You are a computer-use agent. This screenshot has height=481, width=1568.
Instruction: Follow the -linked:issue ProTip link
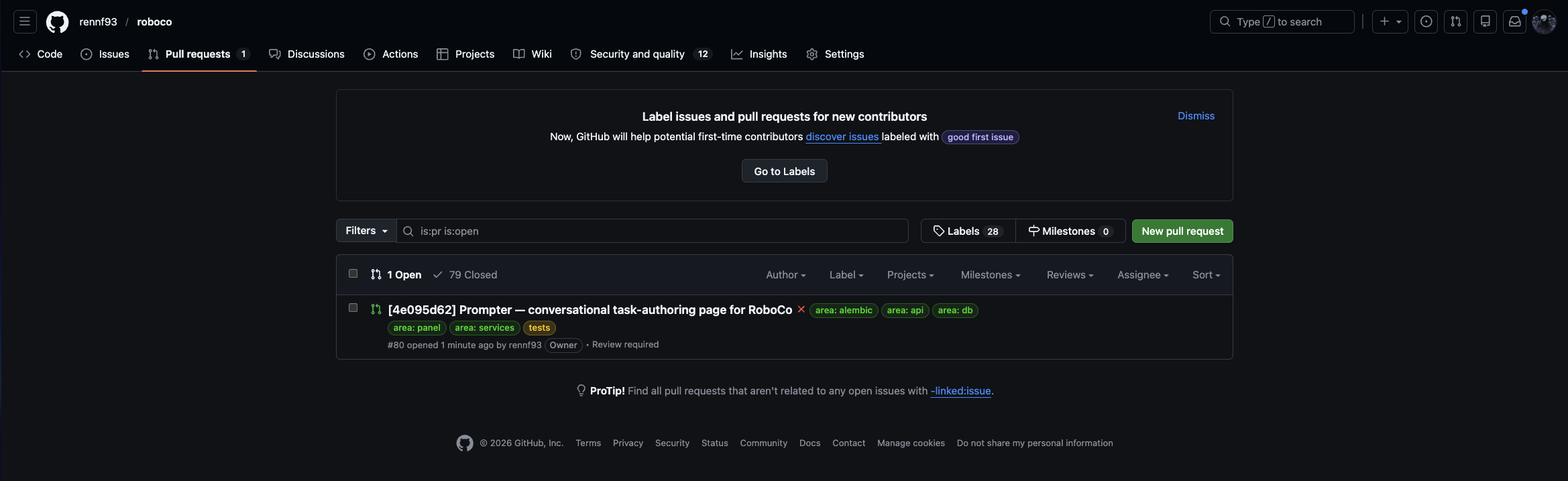pos(960,391)
